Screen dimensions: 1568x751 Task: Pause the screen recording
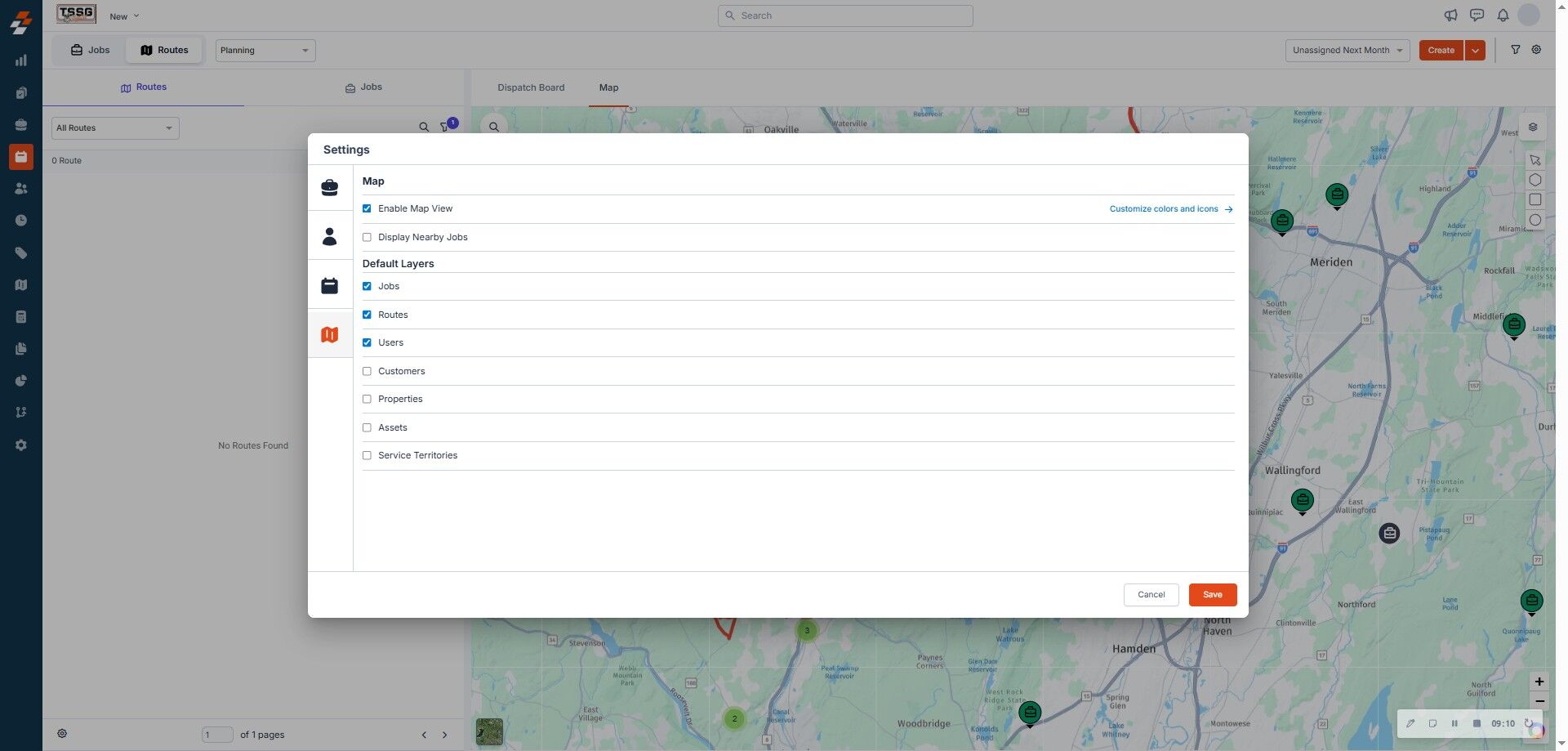tap(1454, 723)
